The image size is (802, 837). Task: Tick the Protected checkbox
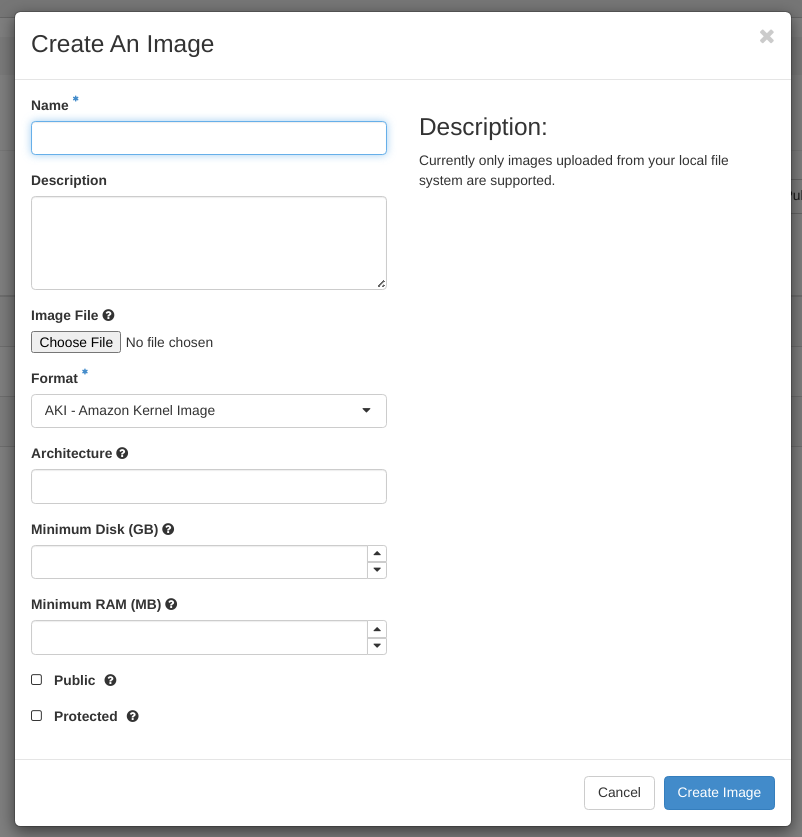coord(37,716)
